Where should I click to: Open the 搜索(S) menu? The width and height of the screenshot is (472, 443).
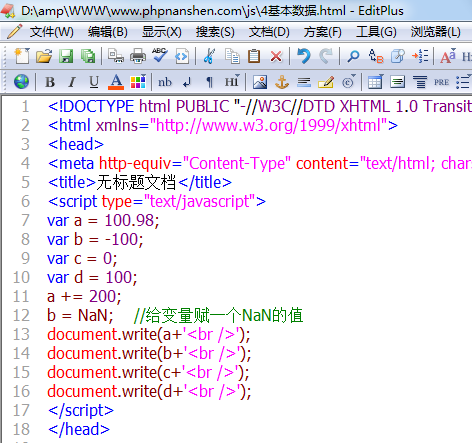215,32
